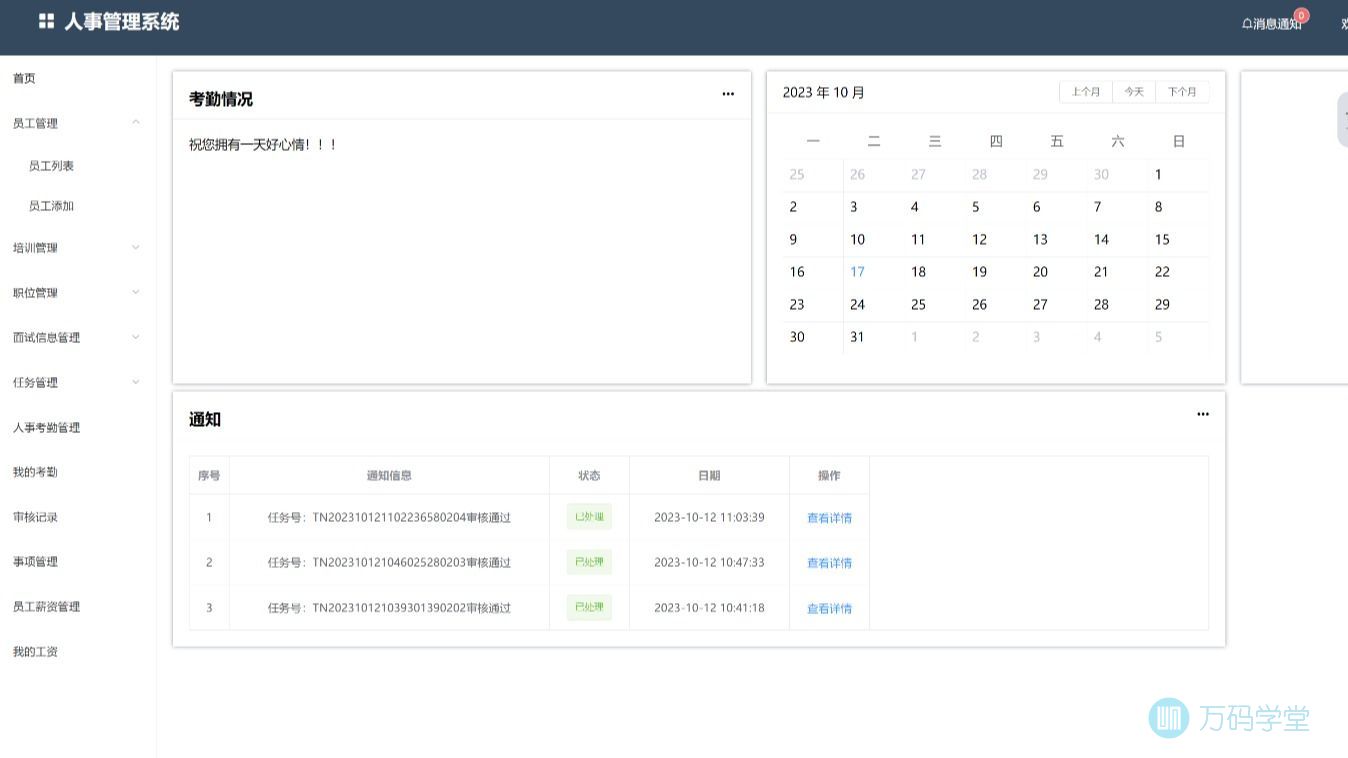Go to 首页 in the sidebar
Screen dimensions: 1348x758
(24, 78)
